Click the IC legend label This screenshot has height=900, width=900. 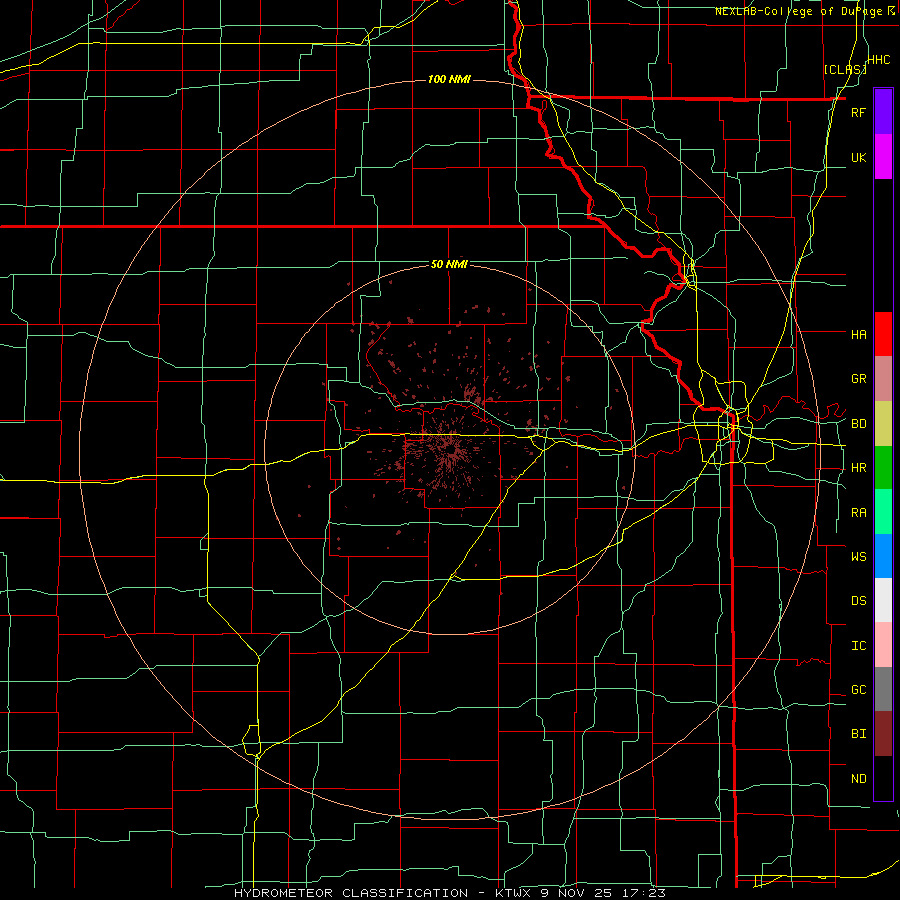tap(858, 646)
